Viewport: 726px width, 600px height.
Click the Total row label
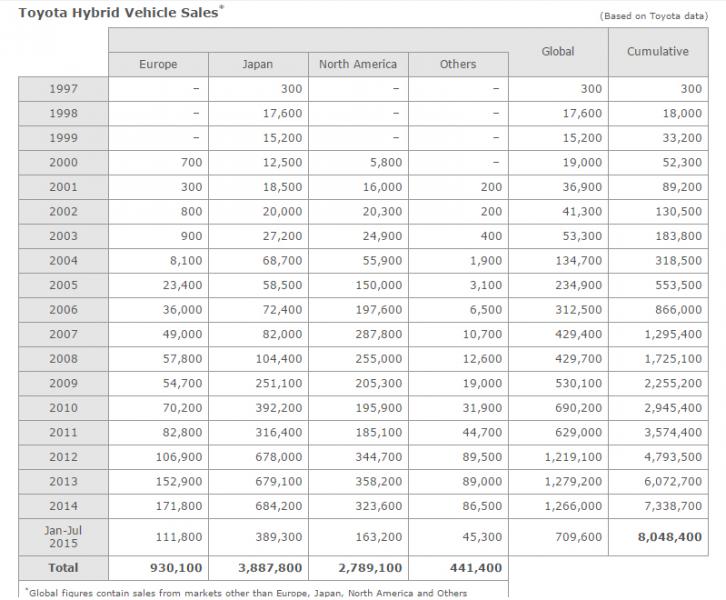click(64, 567)
